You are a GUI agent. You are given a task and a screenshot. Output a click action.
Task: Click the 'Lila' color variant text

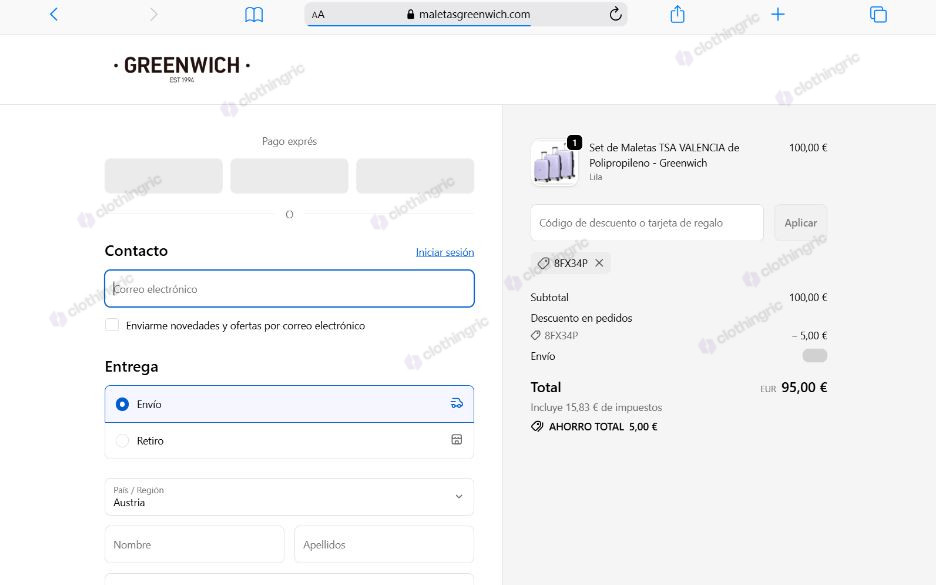[x=596, y=177]
